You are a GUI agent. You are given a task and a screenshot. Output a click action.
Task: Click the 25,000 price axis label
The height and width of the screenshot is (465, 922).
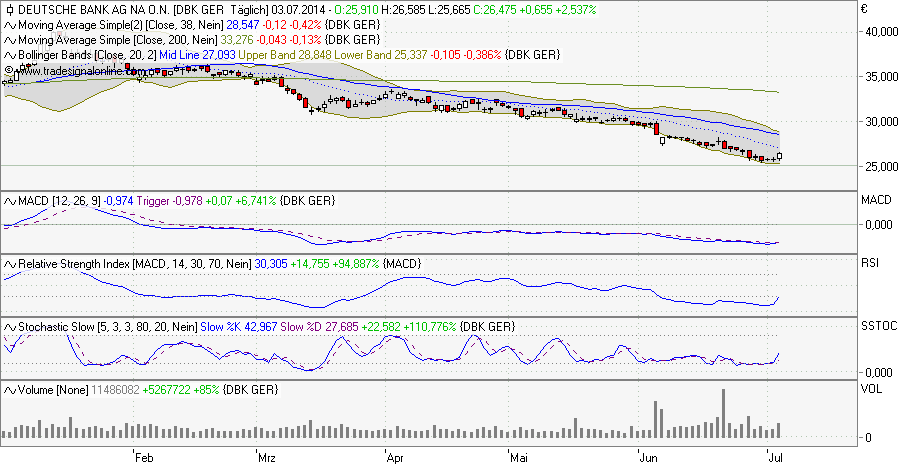(881, 167)
